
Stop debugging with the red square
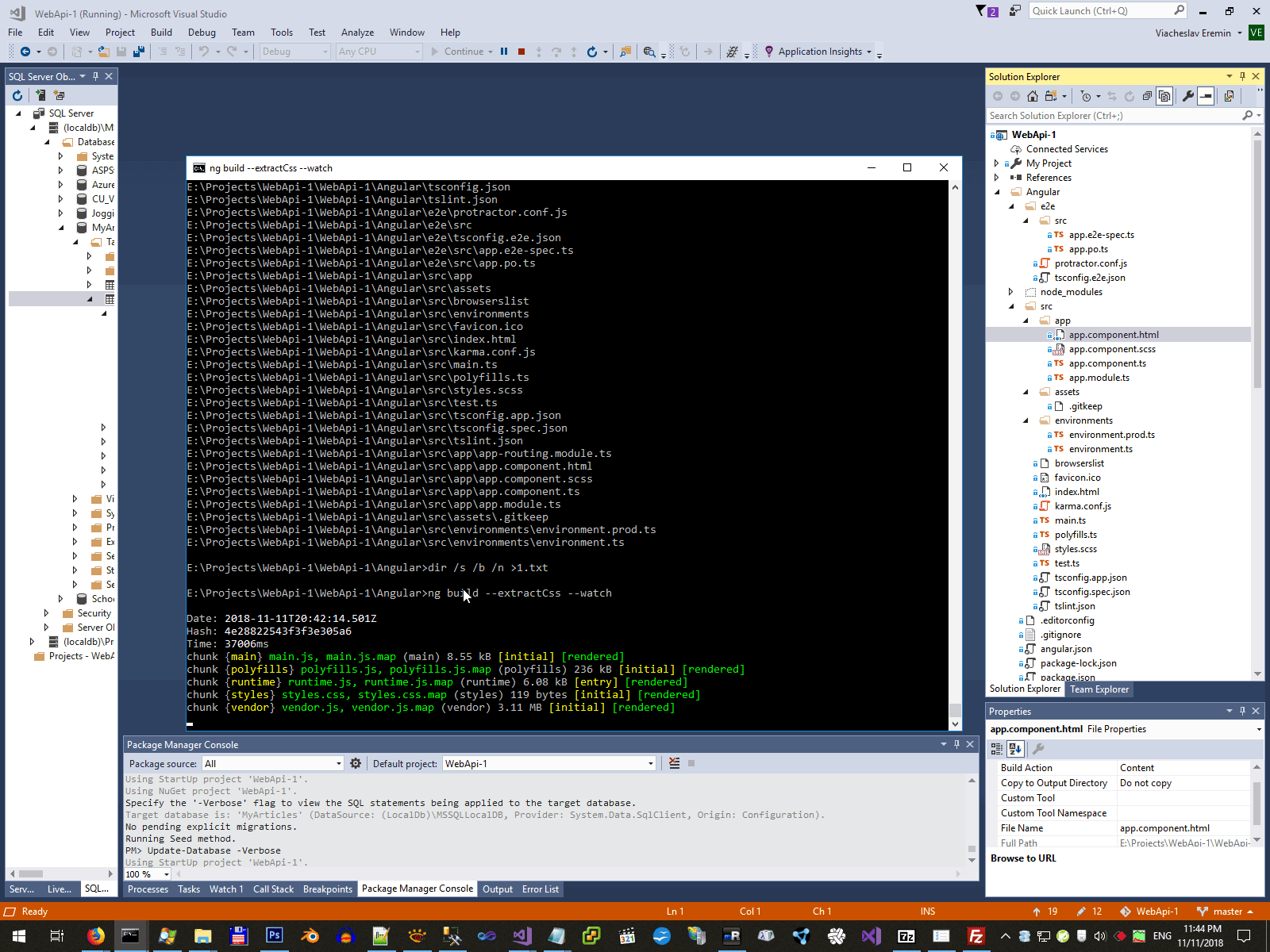(521, 52)
